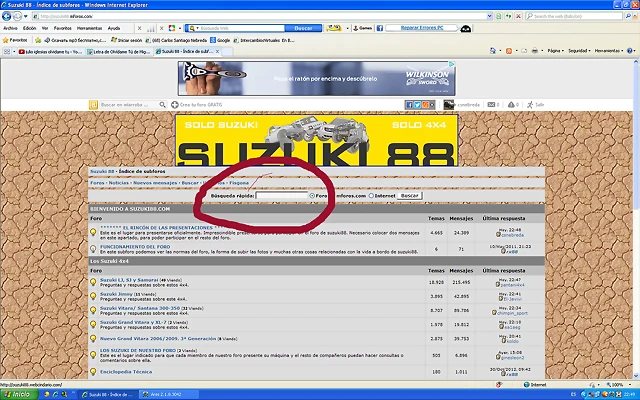Click the Home icon in command bar
This screenshot has width=640, height=400.
pos(493,51)
